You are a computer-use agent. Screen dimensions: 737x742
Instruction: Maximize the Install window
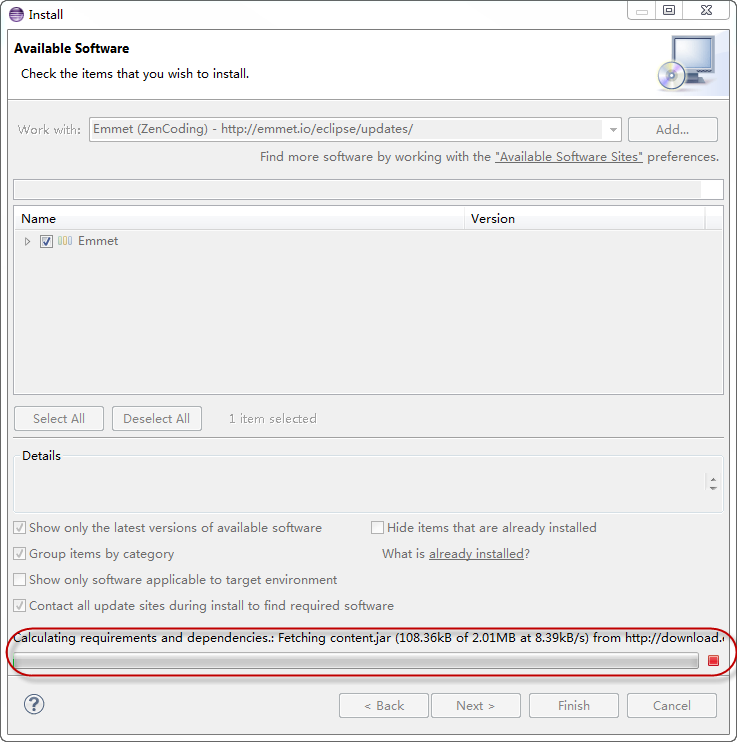[x=669, y=10]
